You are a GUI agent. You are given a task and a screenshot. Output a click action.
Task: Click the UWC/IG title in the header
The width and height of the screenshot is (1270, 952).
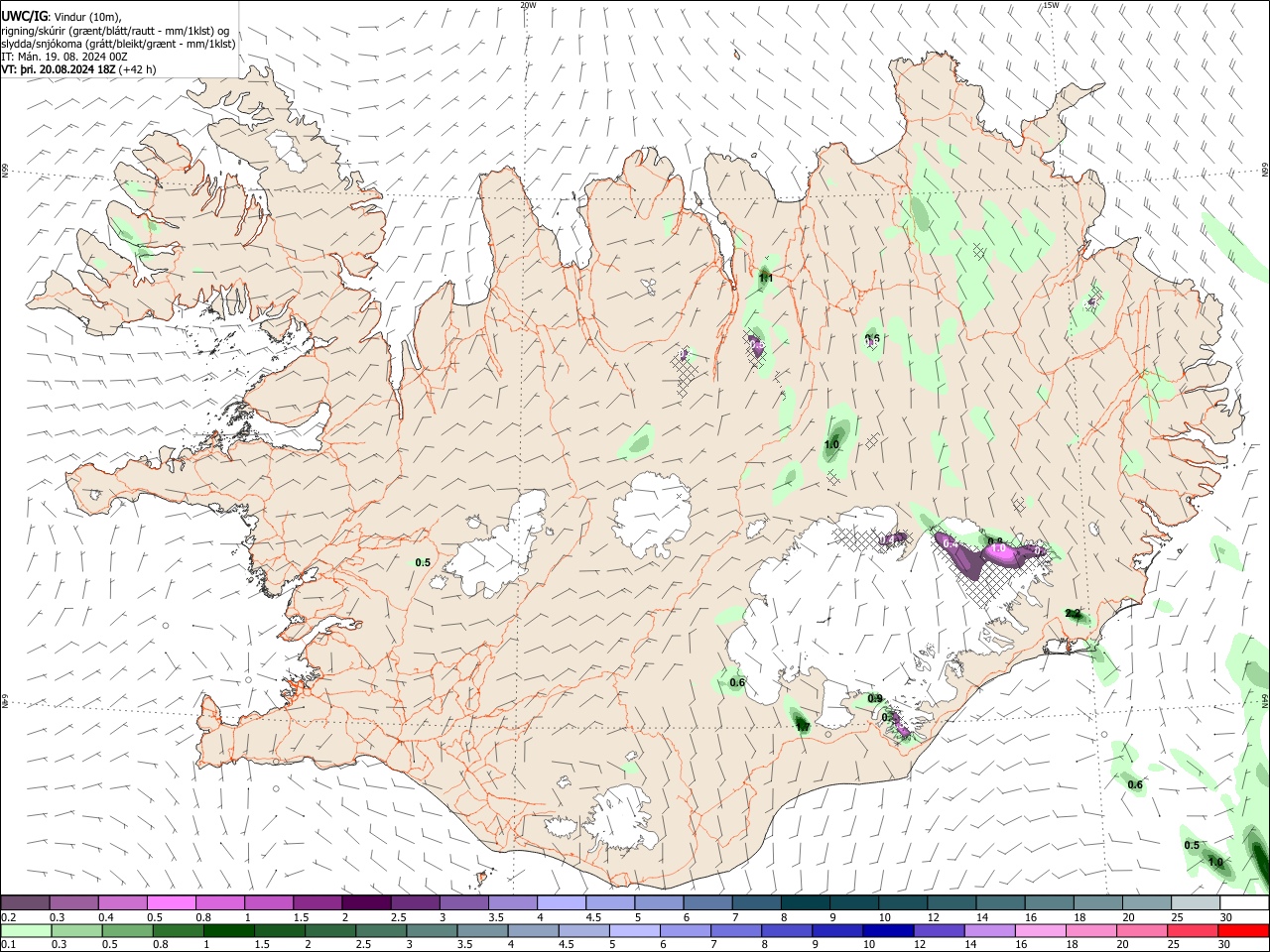point(24,17)
